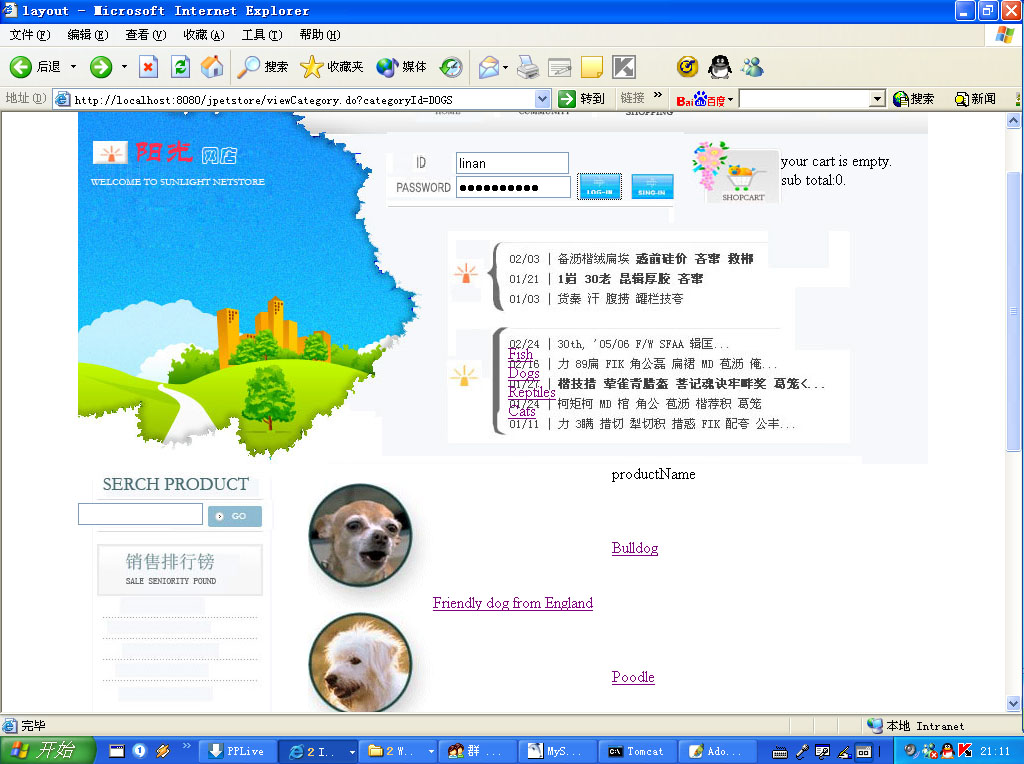Click the K logo toolbar icon
1024x764 pixels.
624,67
